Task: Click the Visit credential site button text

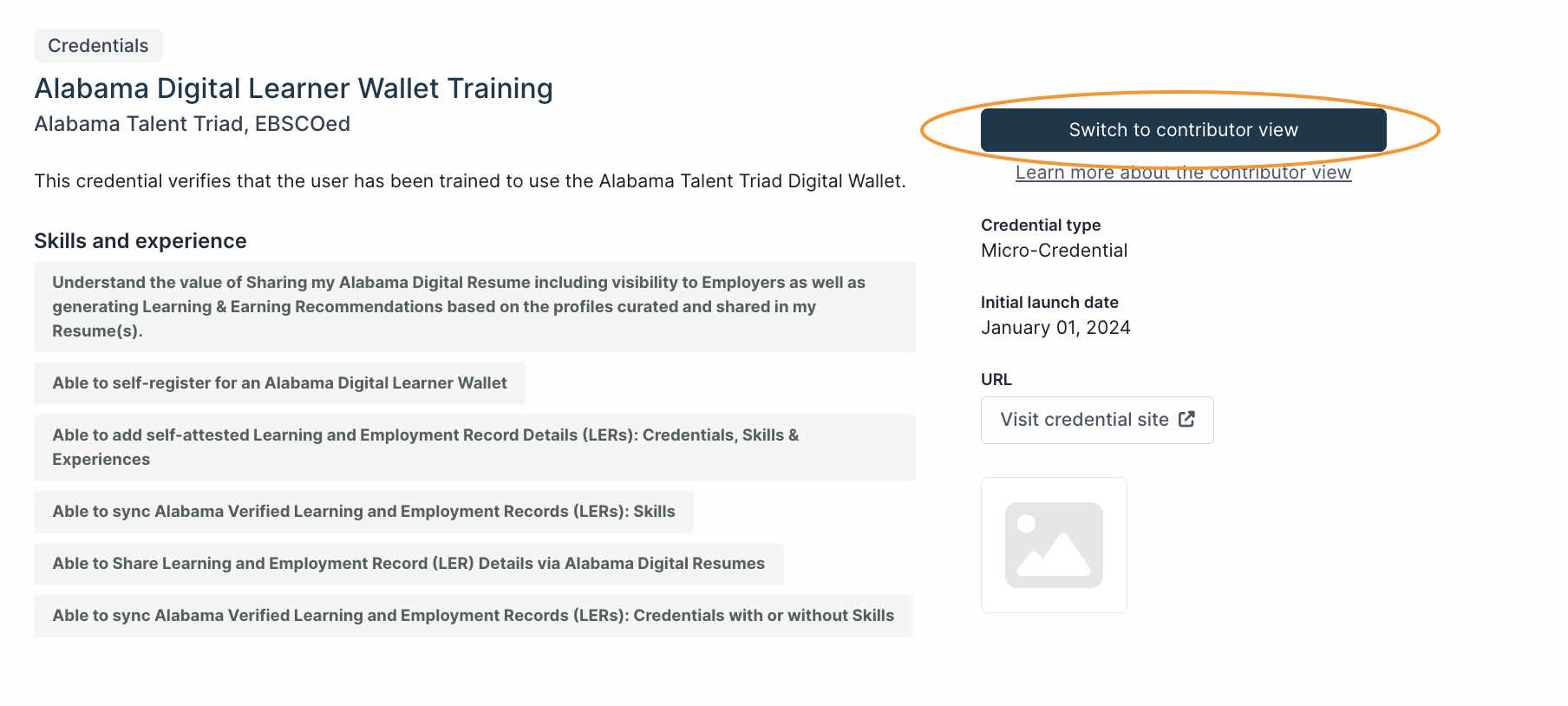Action: click(1084, 420)
